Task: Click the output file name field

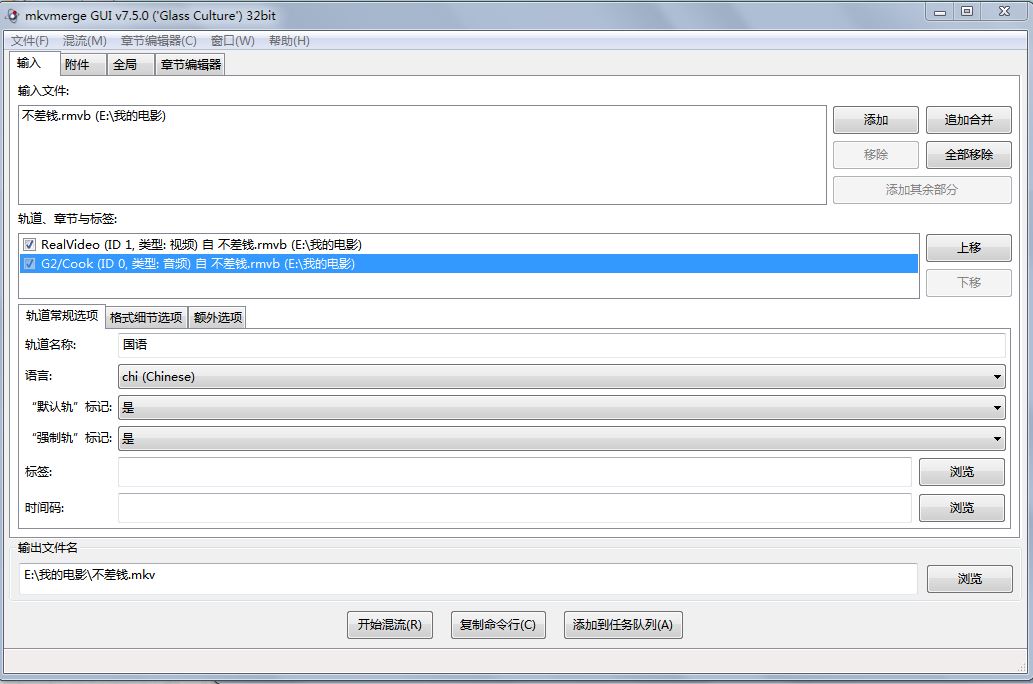Action: [468, 579]
